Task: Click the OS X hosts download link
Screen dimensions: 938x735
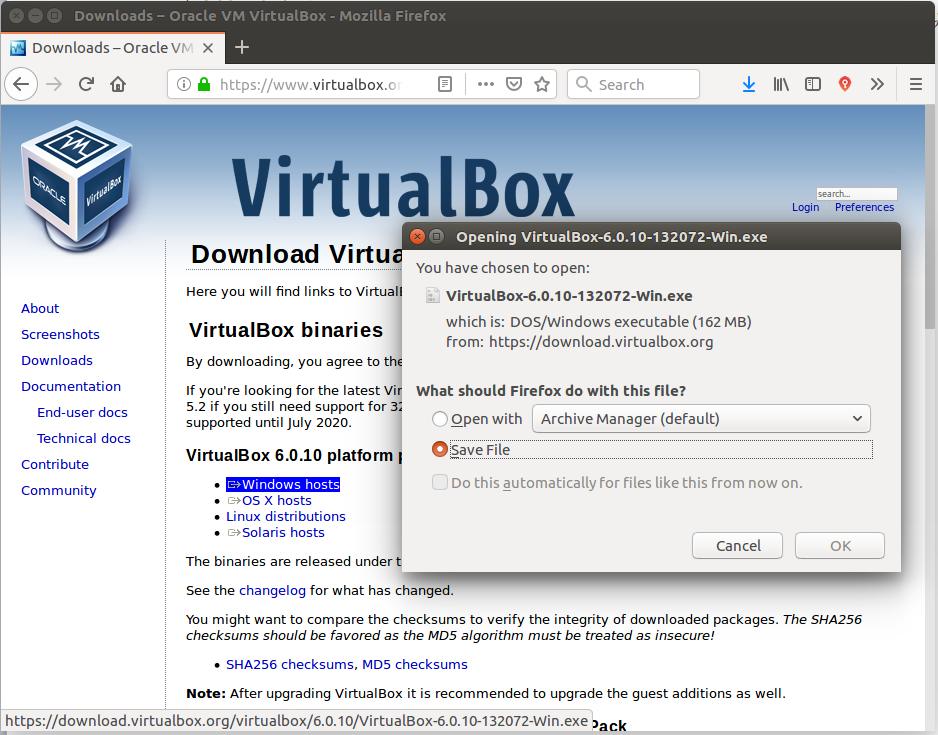Action: (x=269, y=501)
